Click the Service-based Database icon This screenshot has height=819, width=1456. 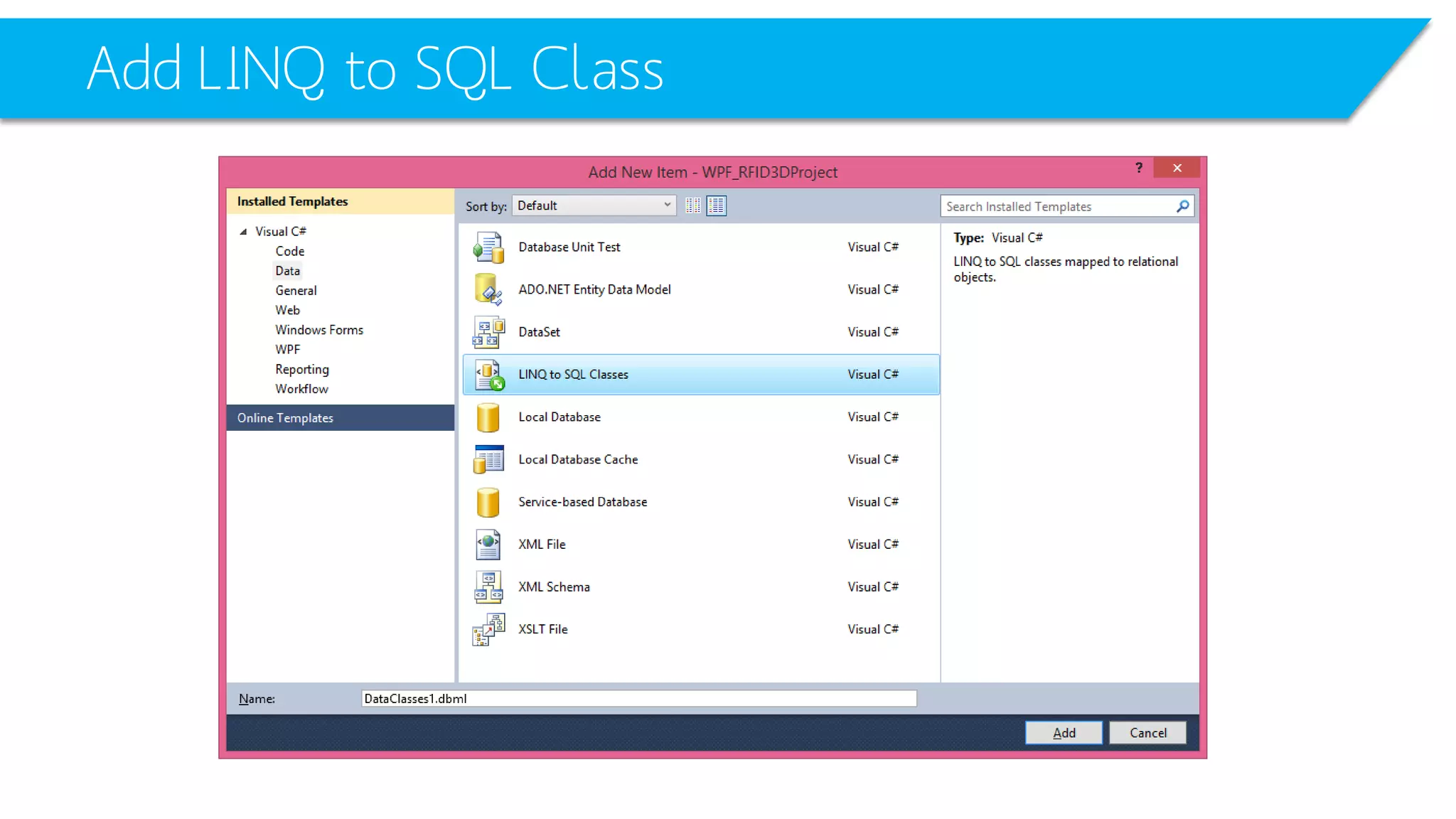(488, 502)
